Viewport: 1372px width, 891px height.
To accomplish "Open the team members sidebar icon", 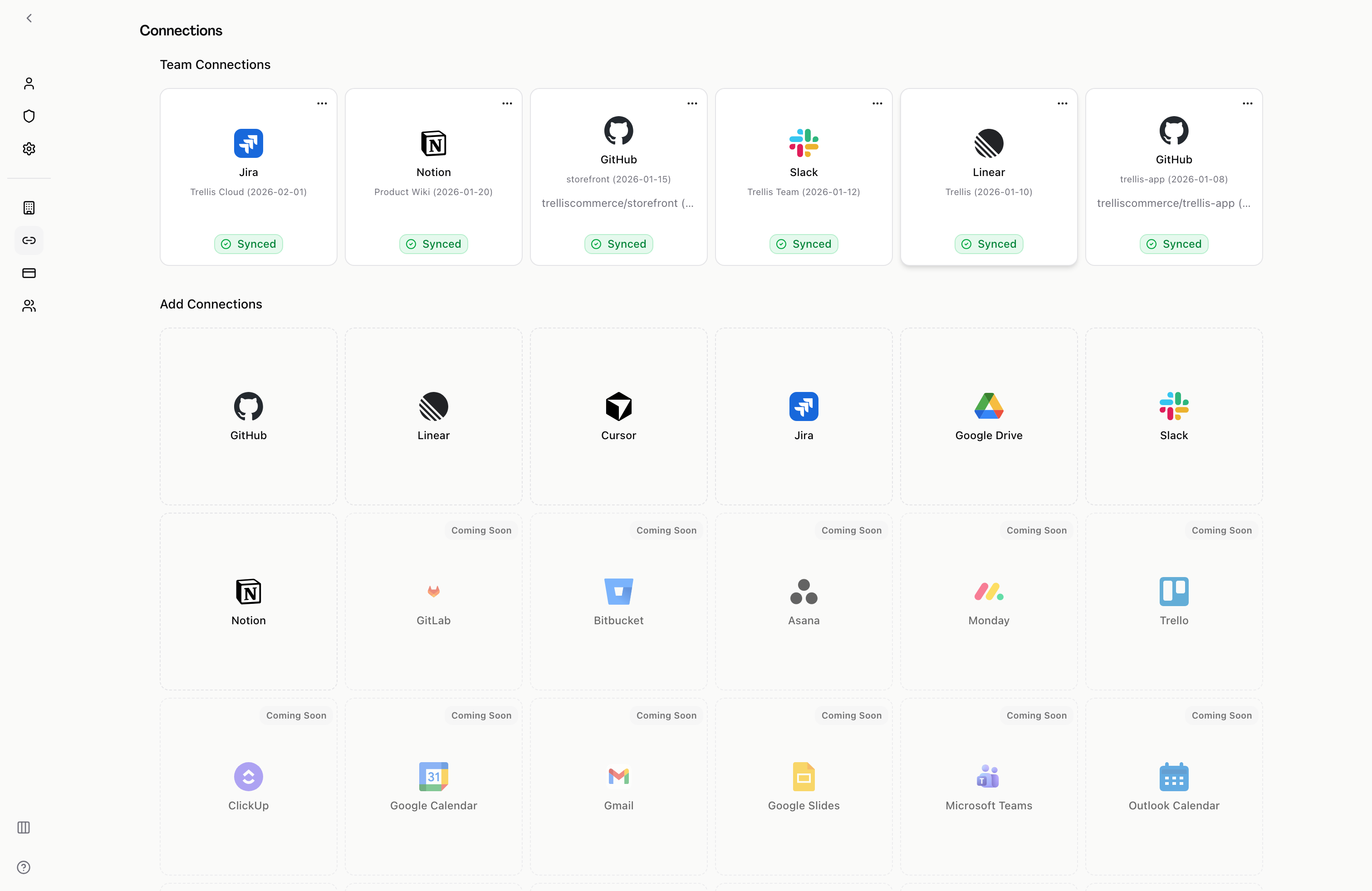I will pyautogui.click(x=29, y=305).
